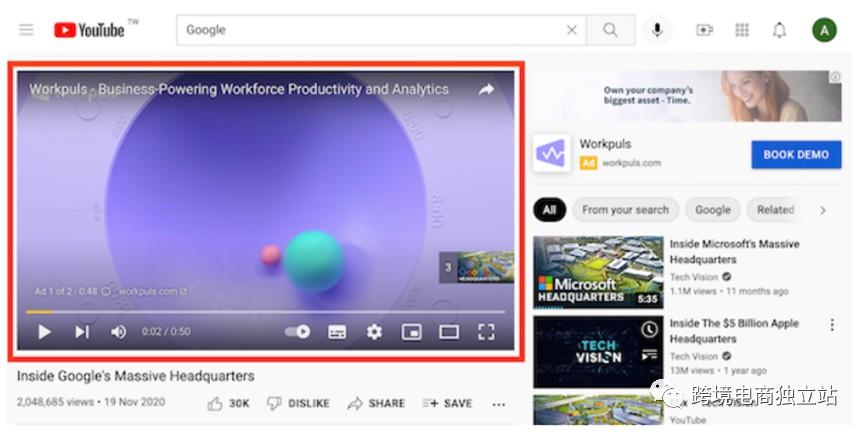The width and height of the screenshot is (865, 433).
Task: Click Tech Vision channel under Apple video
Action: tap(694, 356)
